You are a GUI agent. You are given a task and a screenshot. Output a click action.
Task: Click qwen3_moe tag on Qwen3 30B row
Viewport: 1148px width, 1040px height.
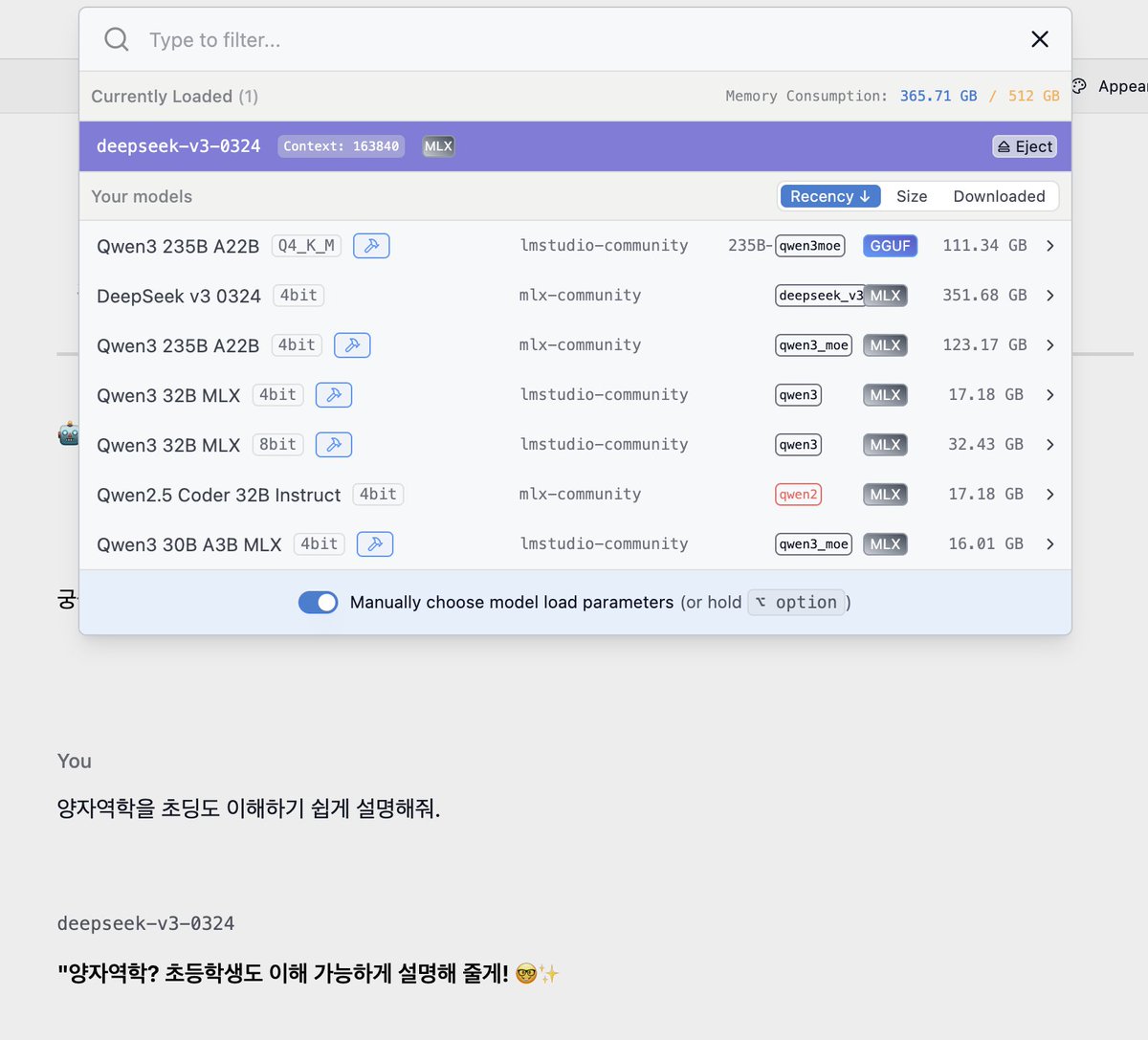[813, 544]
